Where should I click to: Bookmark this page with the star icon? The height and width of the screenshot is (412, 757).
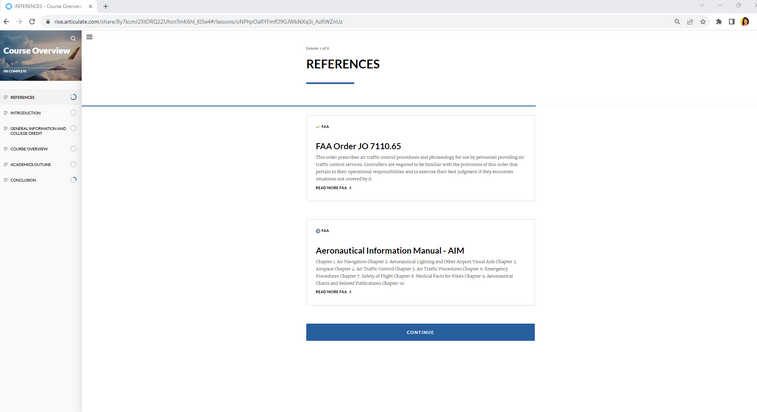tap(703, 21)
